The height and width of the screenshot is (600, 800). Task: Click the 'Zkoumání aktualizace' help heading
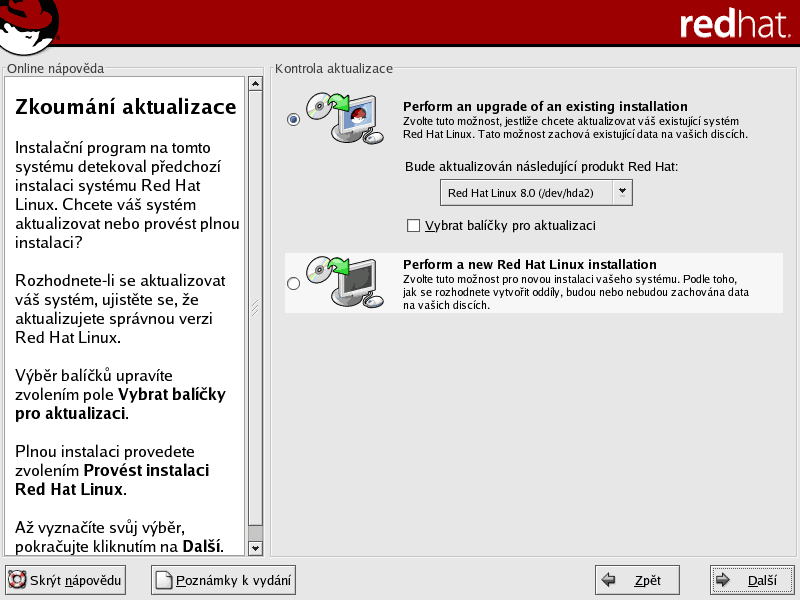point(126,107)
